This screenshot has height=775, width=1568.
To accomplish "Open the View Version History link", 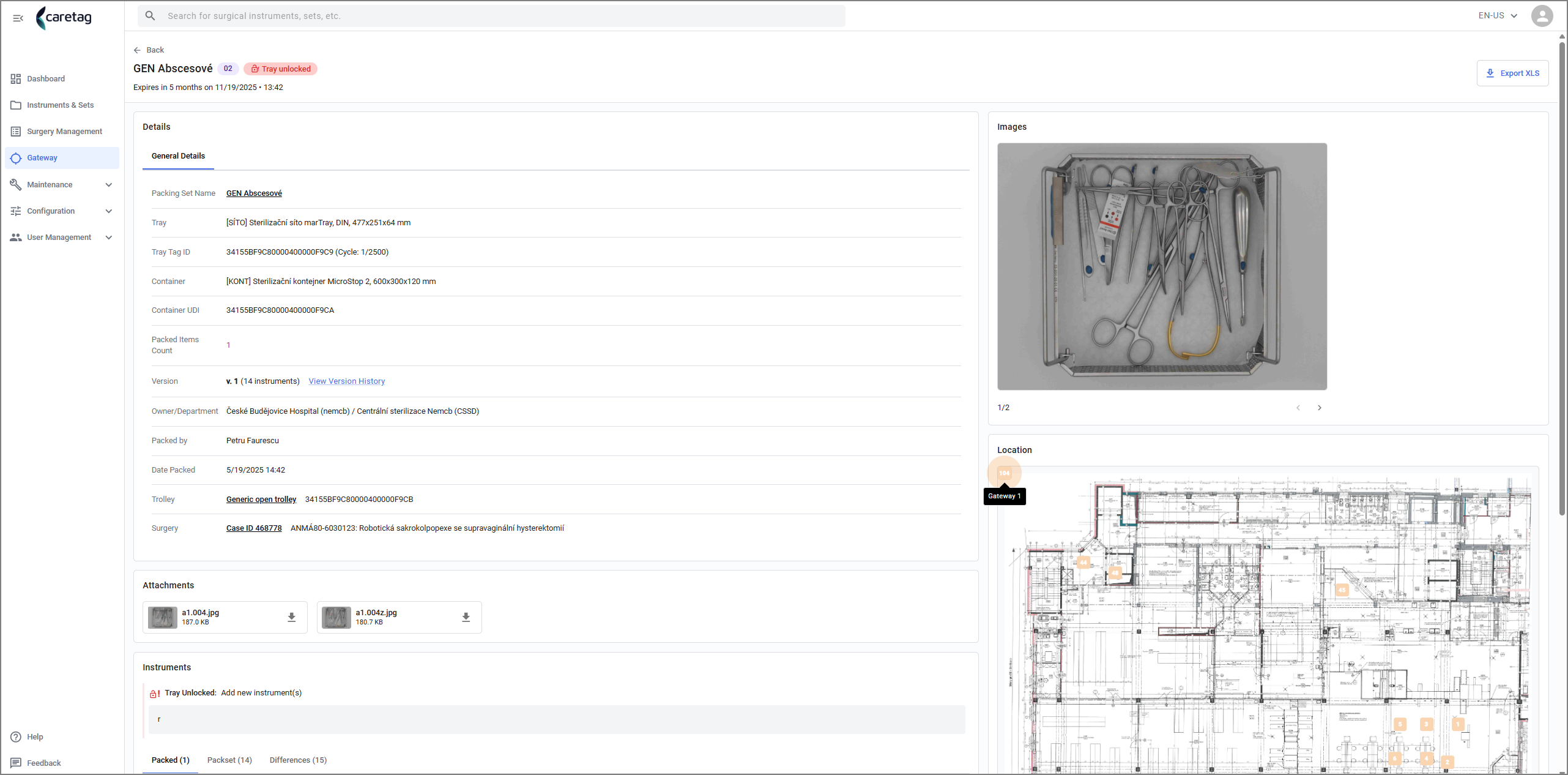I will click(346, 381).
